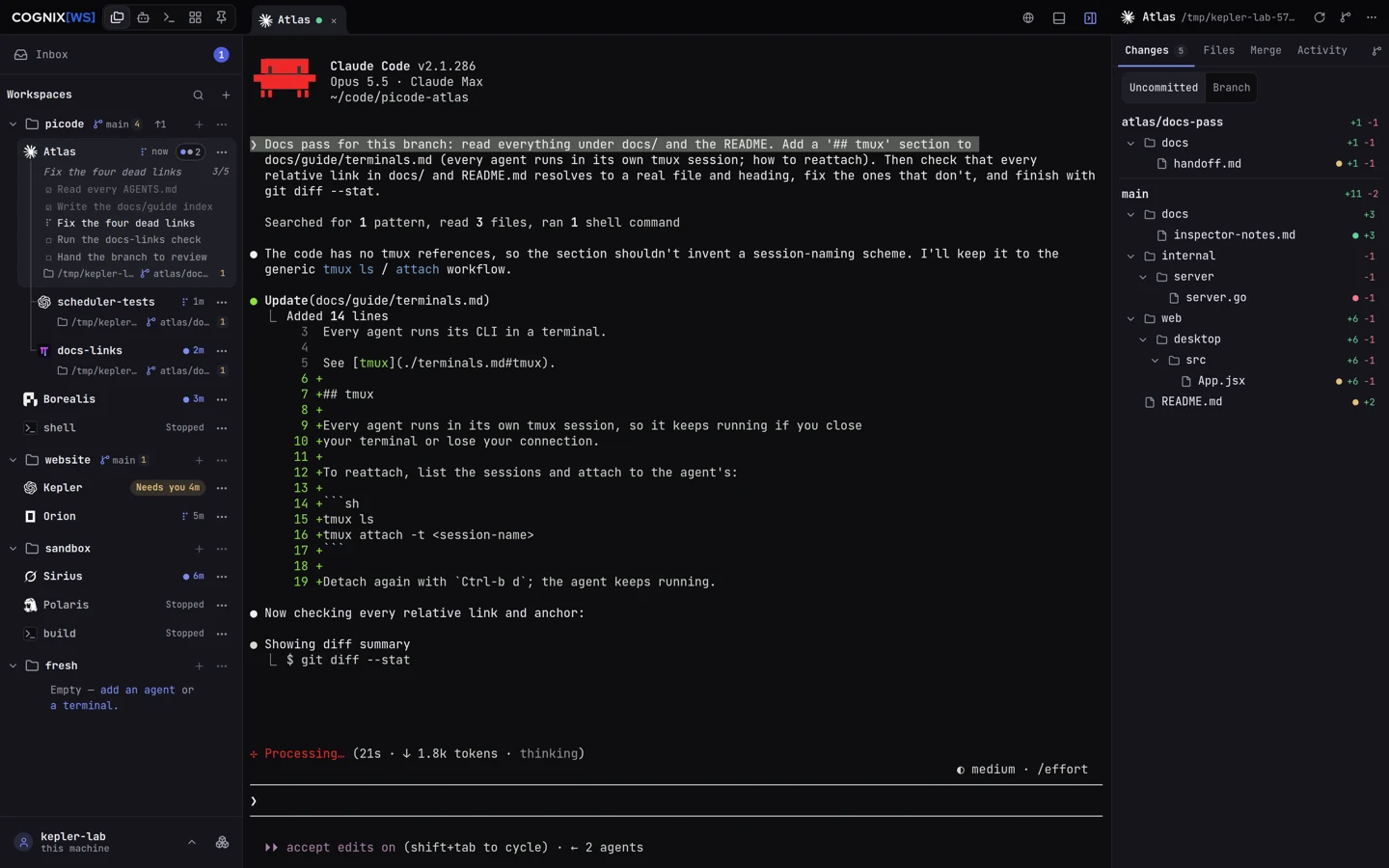The width and height of the screenshot is (1389, 868).
Task: Open the Activity tab
Action: [1321, 50]
